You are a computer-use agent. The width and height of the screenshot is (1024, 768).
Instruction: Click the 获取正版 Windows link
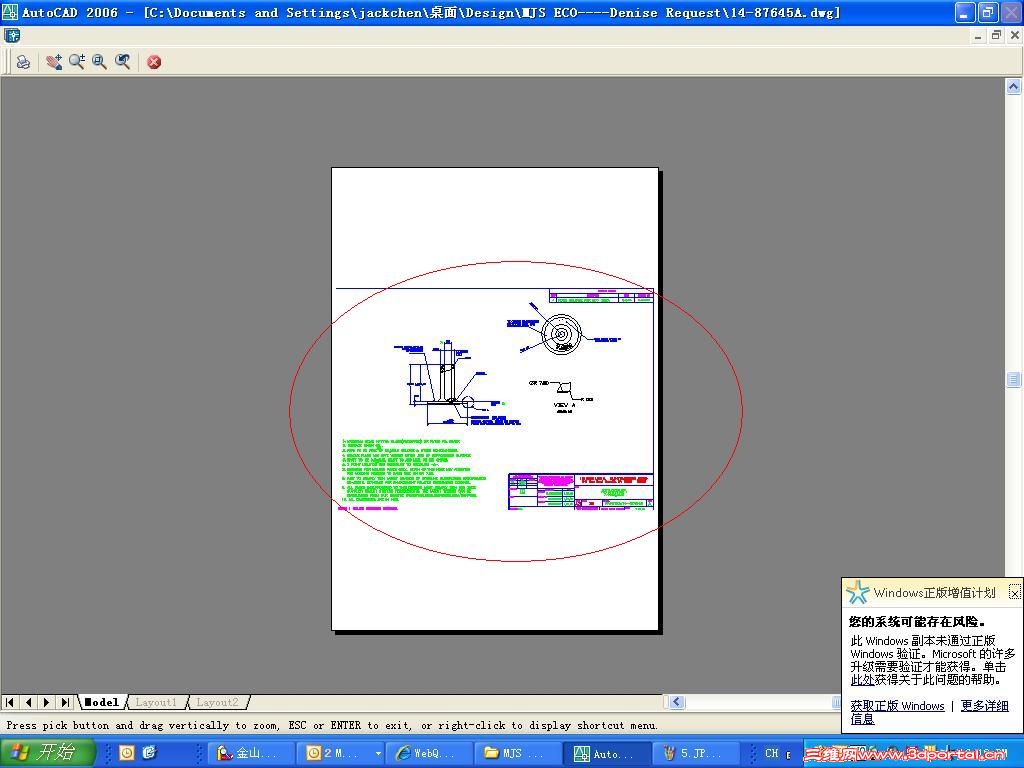point(897,706)
